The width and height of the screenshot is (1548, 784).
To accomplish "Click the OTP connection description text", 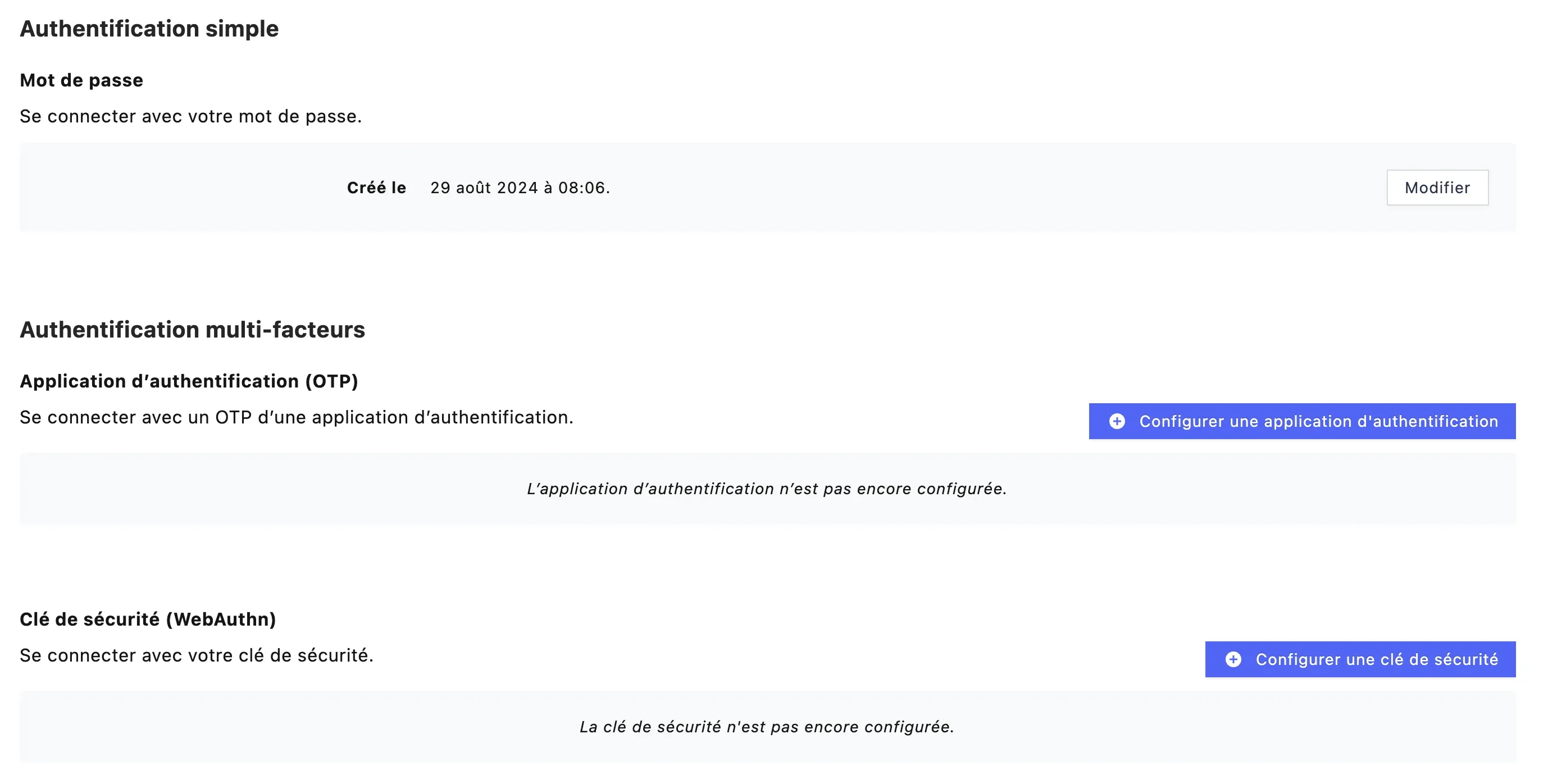I will [x=296, y=417].
